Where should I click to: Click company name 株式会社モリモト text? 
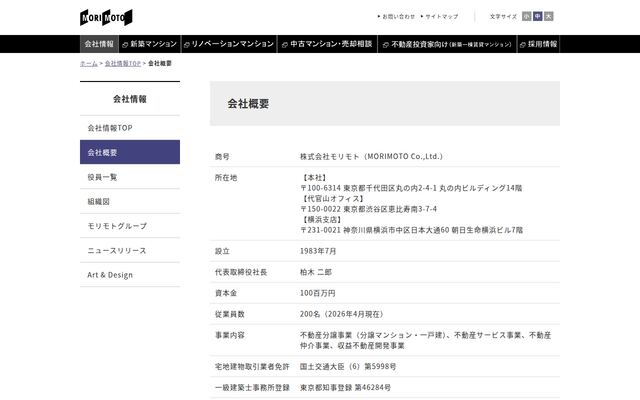371,156
